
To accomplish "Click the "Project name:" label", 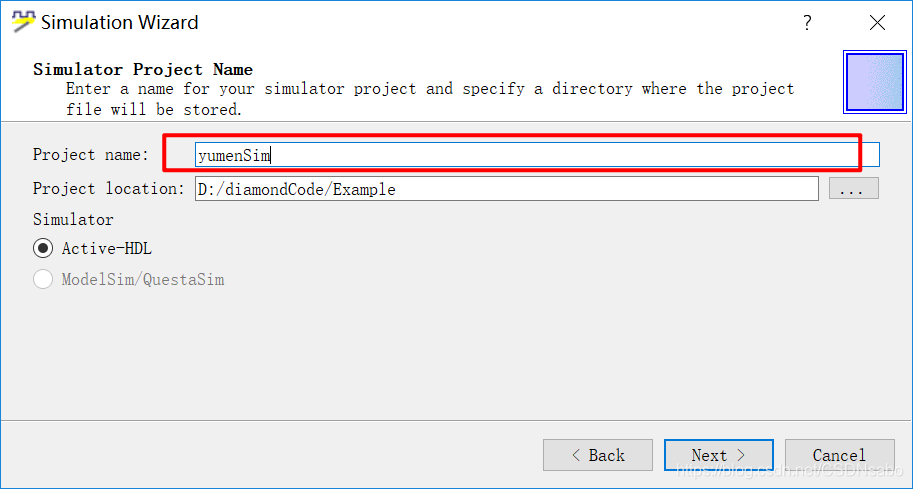I will (91, 155).
